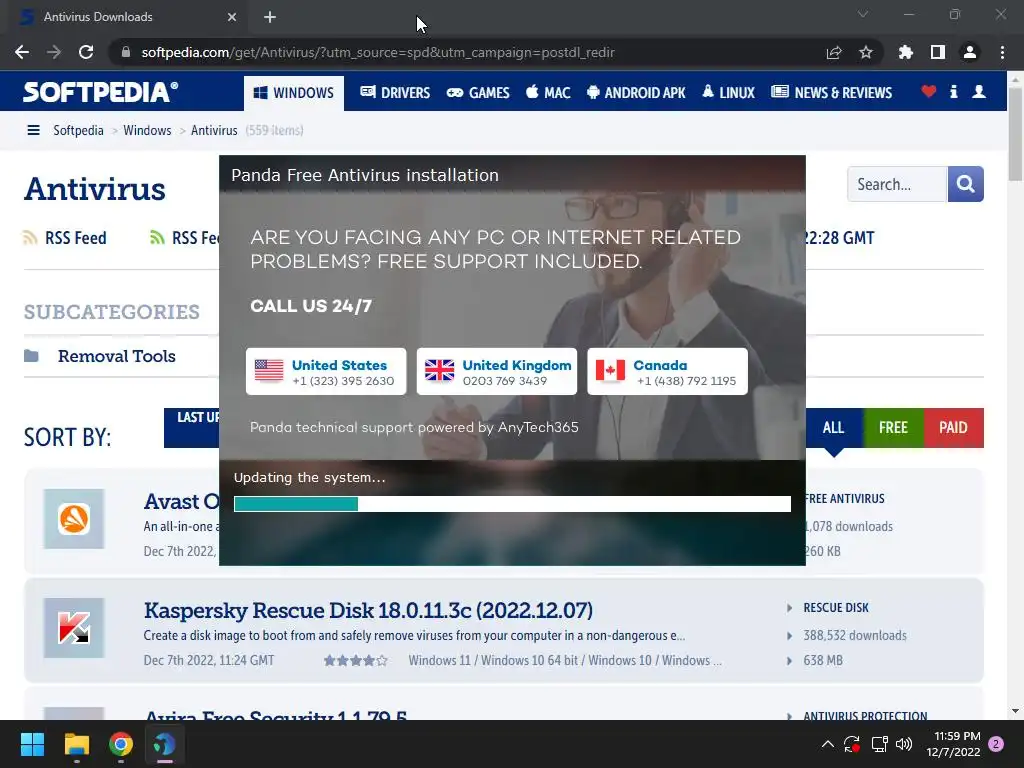
Task: Filter list by PAID software
Action: [953, 428]
